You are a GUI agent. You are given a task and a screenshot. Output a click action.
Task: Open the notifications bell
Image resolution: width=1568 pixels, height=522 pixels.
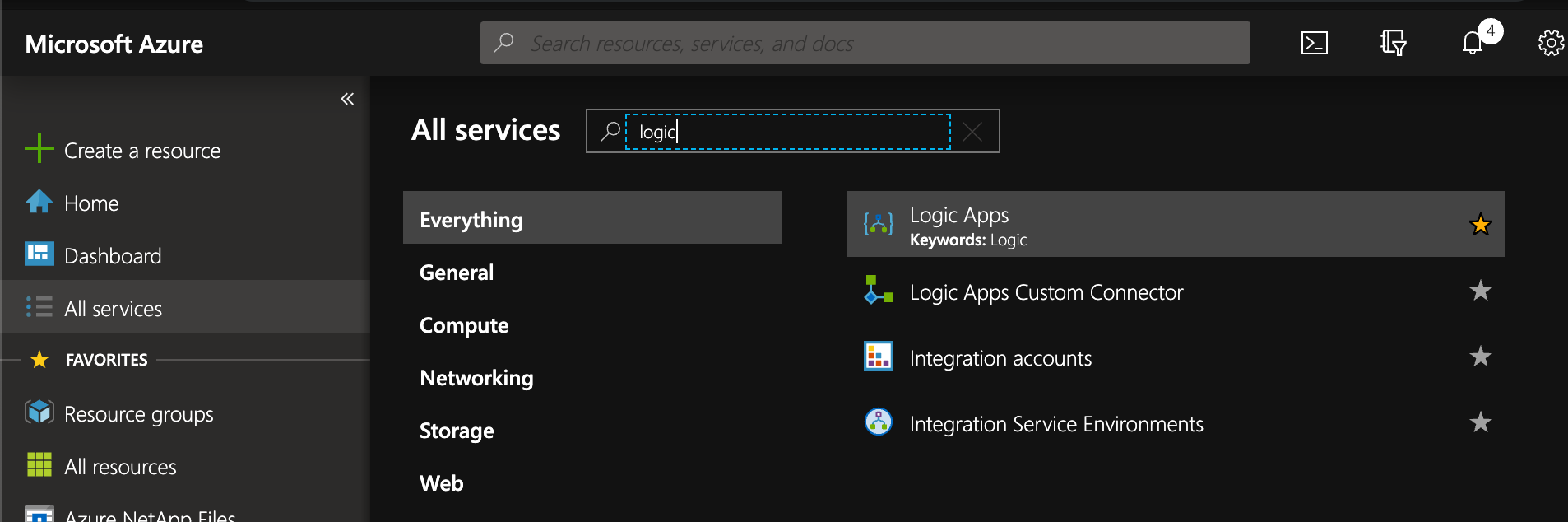(x=1473, y=43)
